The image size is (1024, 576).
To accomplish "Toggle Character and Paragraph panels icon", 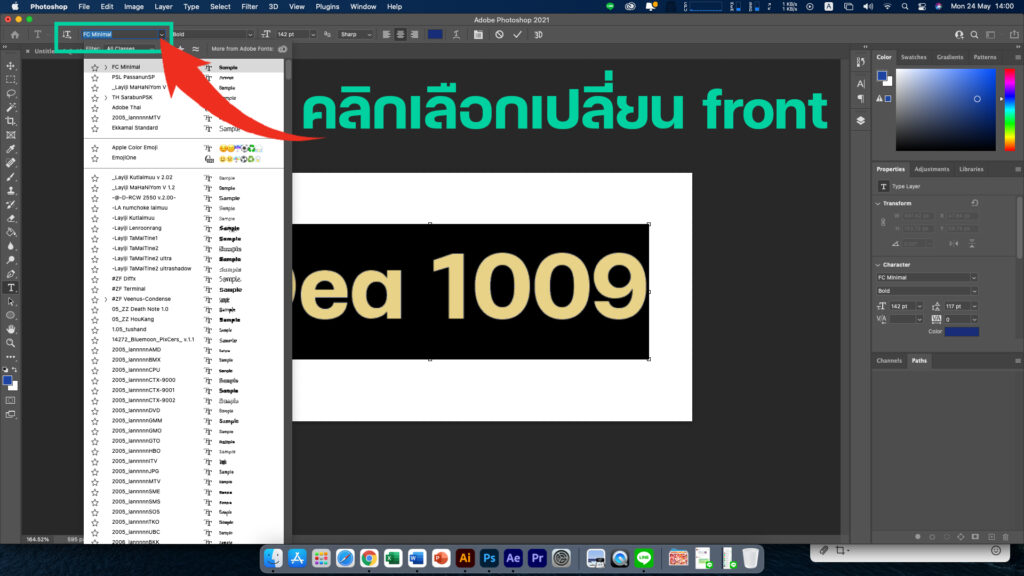I will 479,35.
